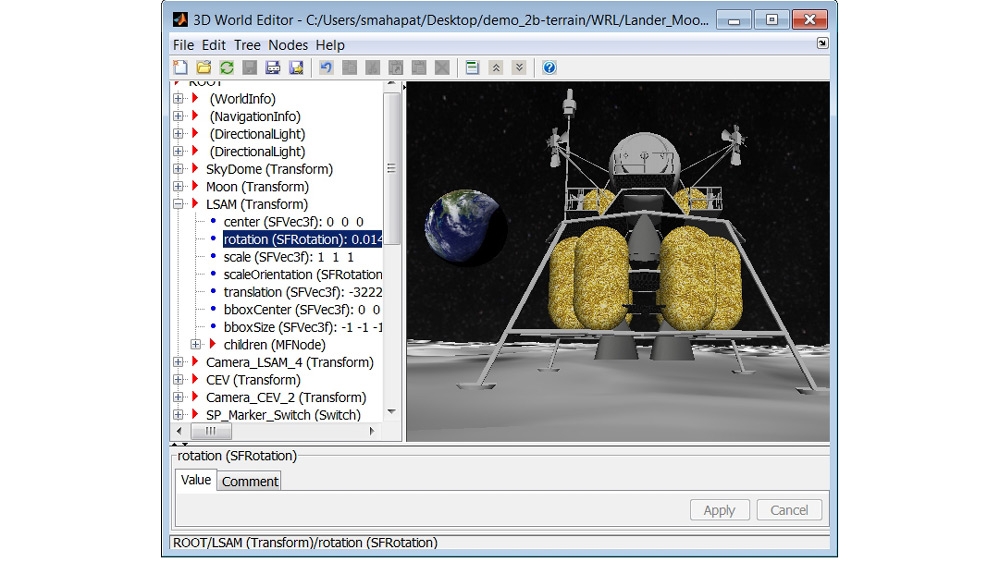Expand the SkyDome (Transform) node
1000x562 pixels.
[x=179, y=169]
